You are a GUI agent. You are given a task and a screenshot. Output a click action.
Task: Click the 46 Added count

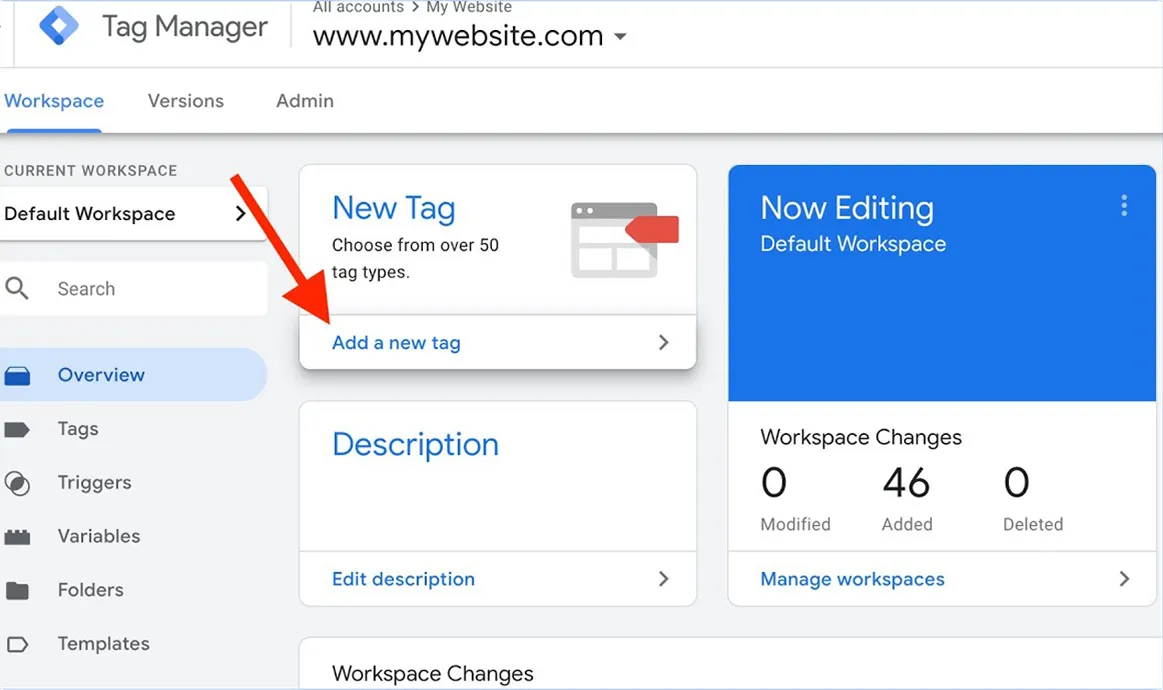tap(906, 483)
